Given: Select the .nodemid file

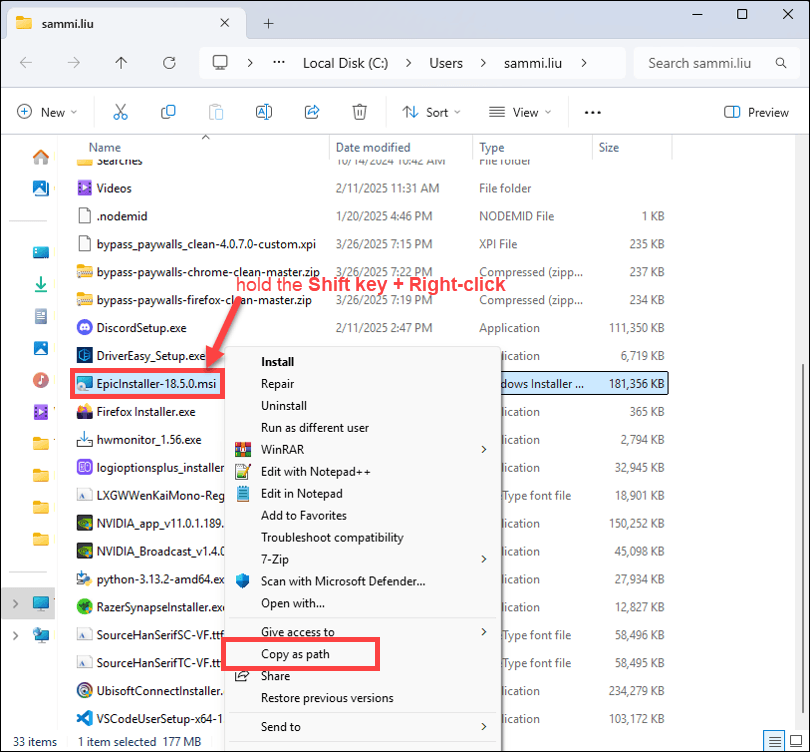Looking at the screenshot, I should coord(122,216).
